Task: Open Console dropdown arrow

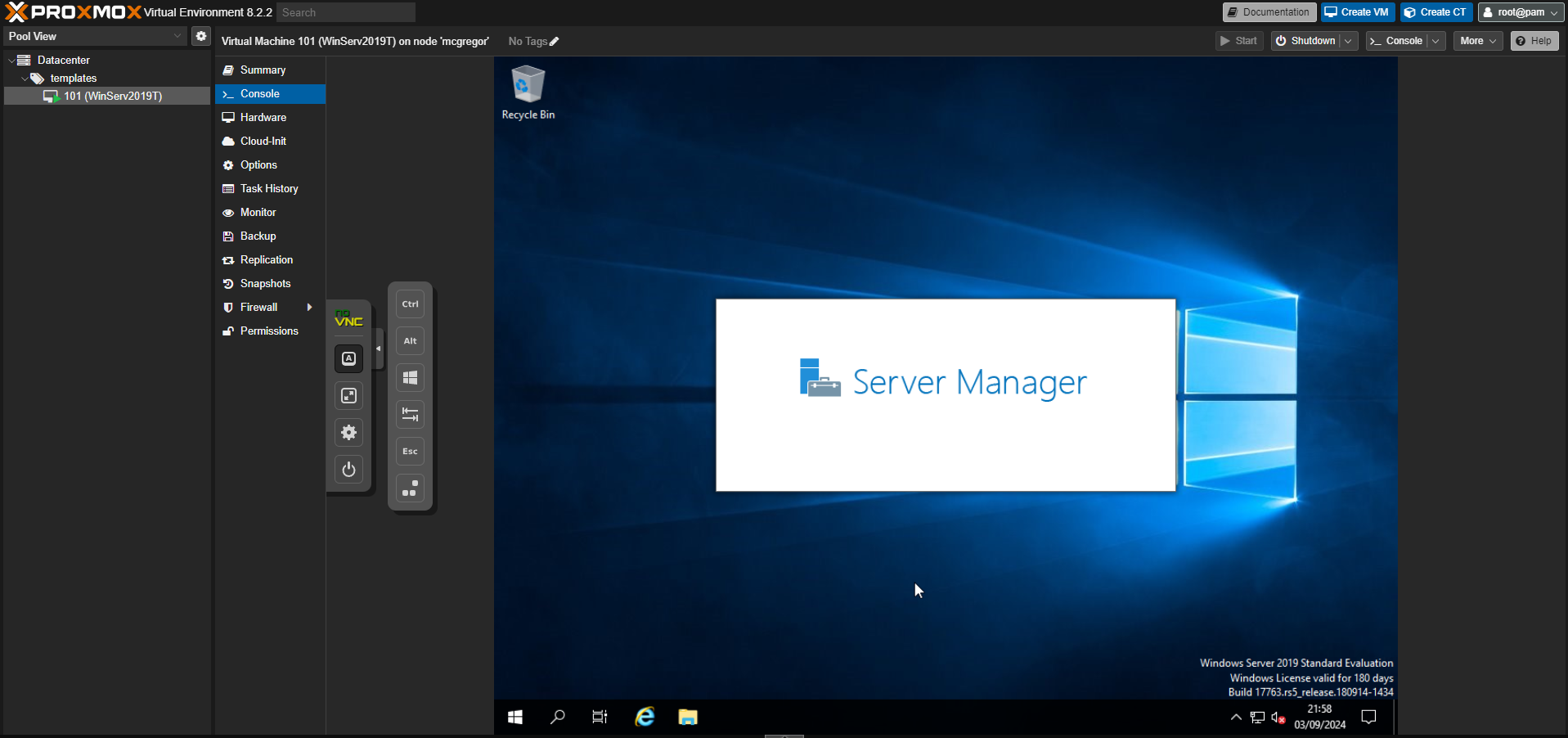Action: coord(1435,41)
